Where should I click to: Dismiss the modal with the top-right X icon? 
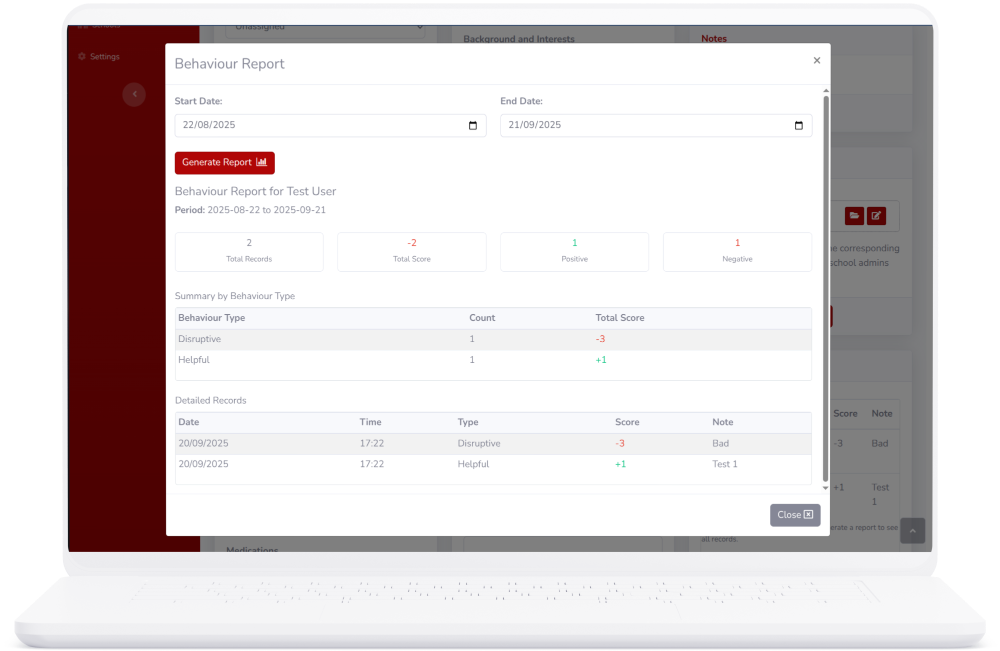pyautogui.click(x=816, y=61)
